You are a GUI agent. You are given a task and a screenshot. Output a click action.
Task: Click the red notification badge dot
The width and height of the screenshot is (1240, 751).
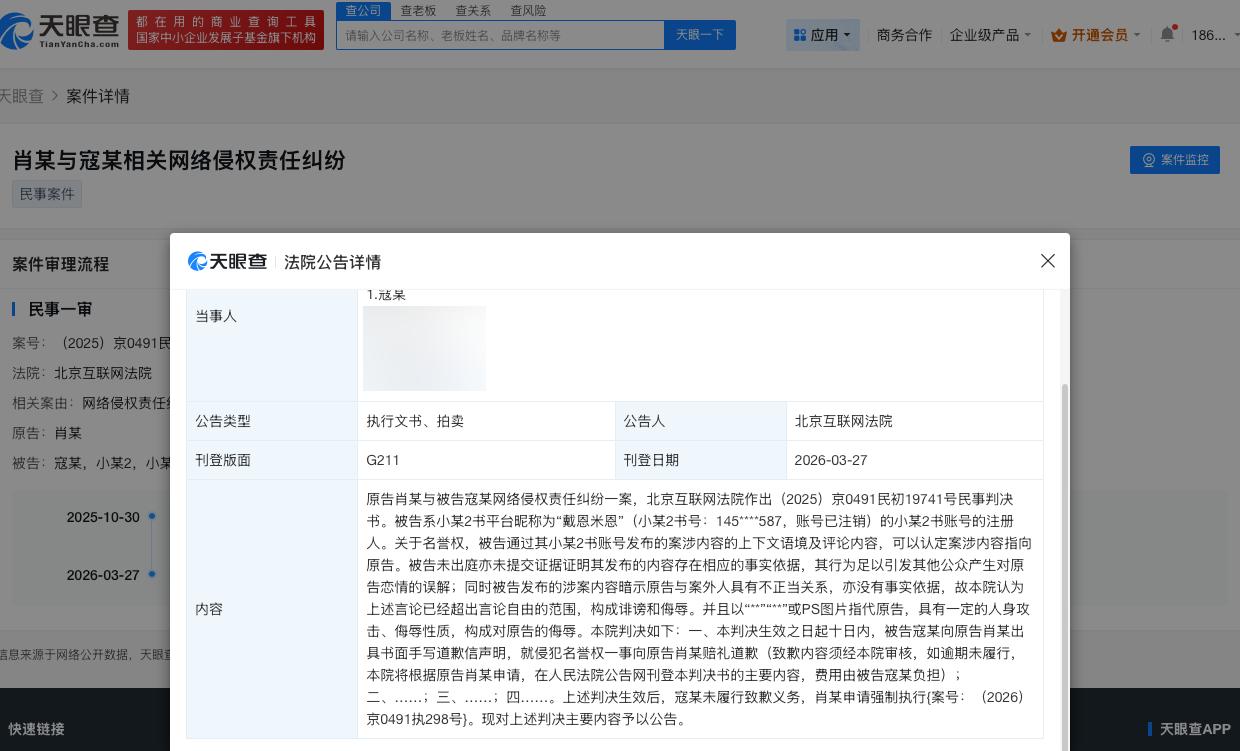[1175, 27]
